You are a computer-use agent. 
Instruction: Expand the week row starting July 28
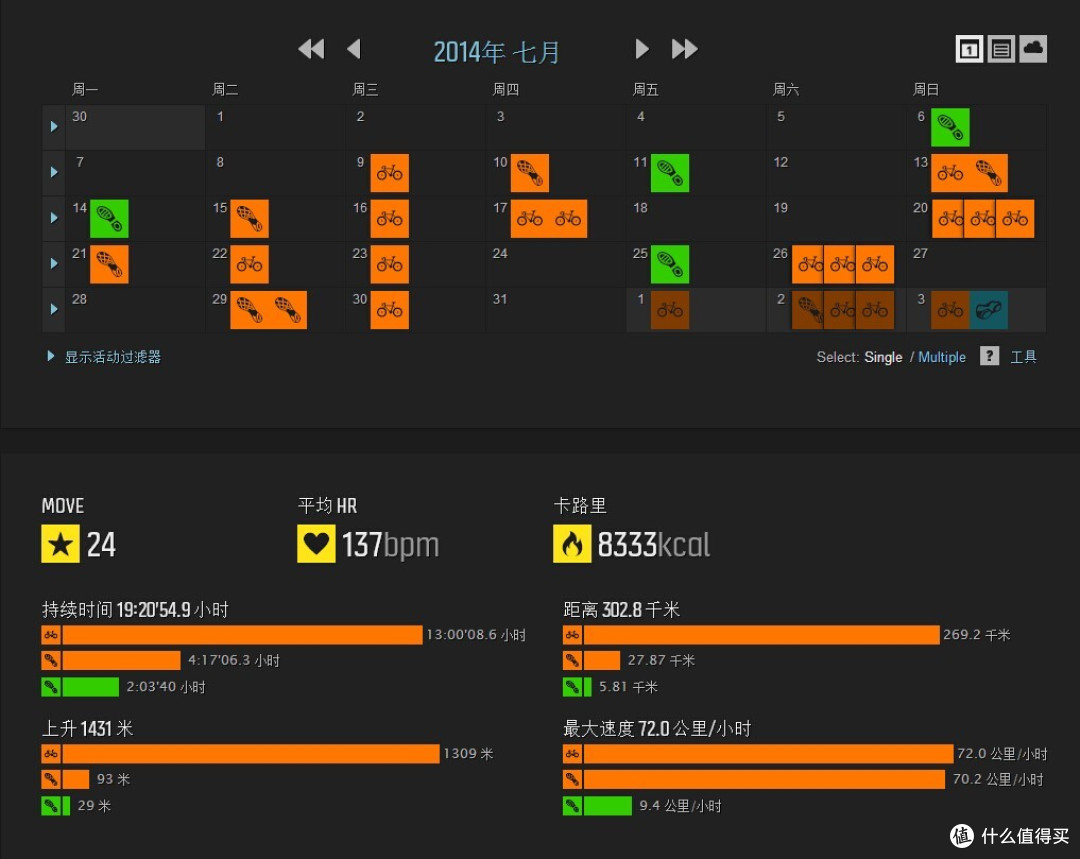(54, 309)
